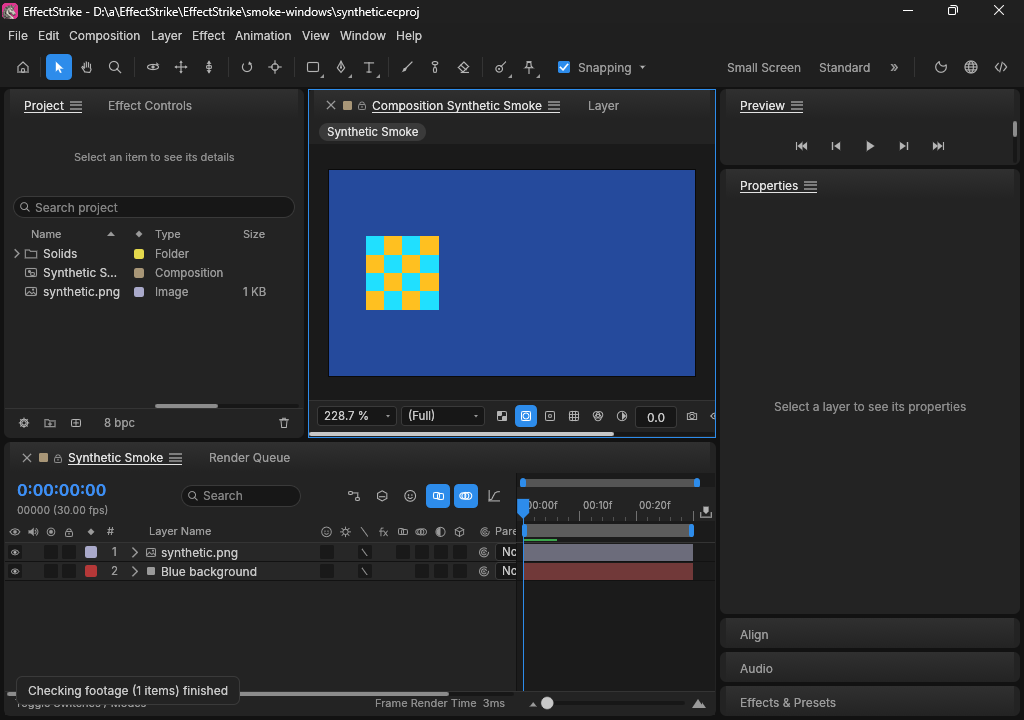Click the Synthetic Smoke breadcrumb button
The width and height of the screenshot is (1024, 720).
coord(372,132)
